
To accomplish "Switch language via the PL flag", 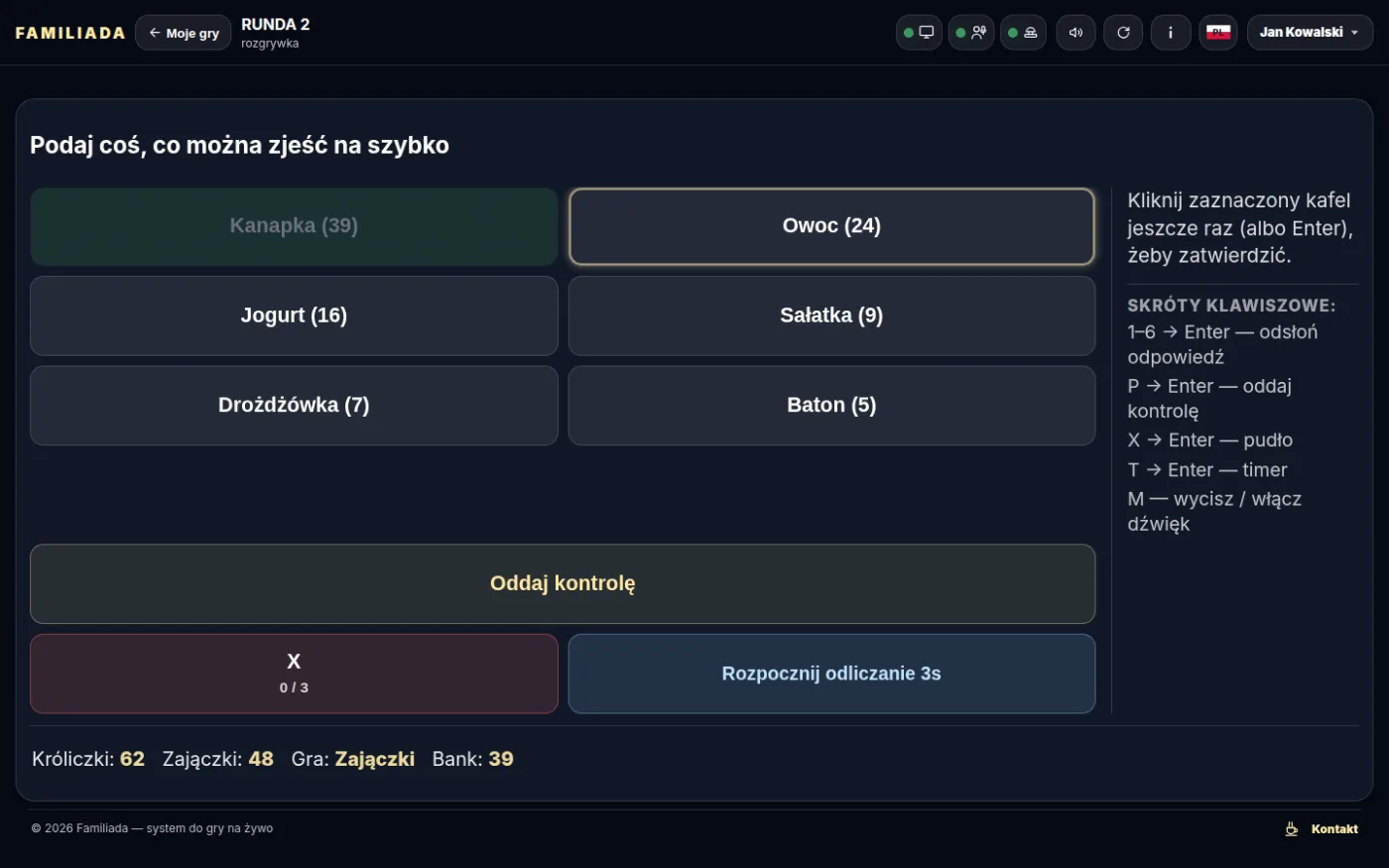I will click(1218, 33).
